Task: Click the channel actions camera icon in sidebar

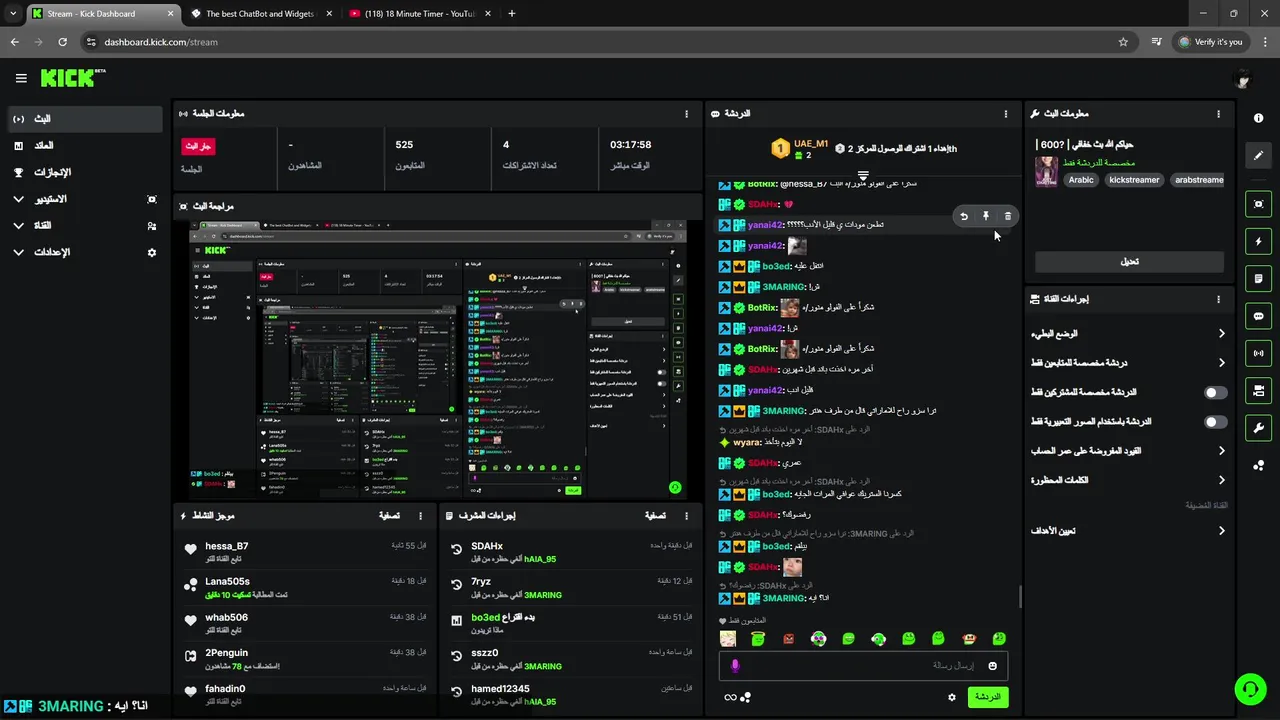Action: (x=1258, y=390)
